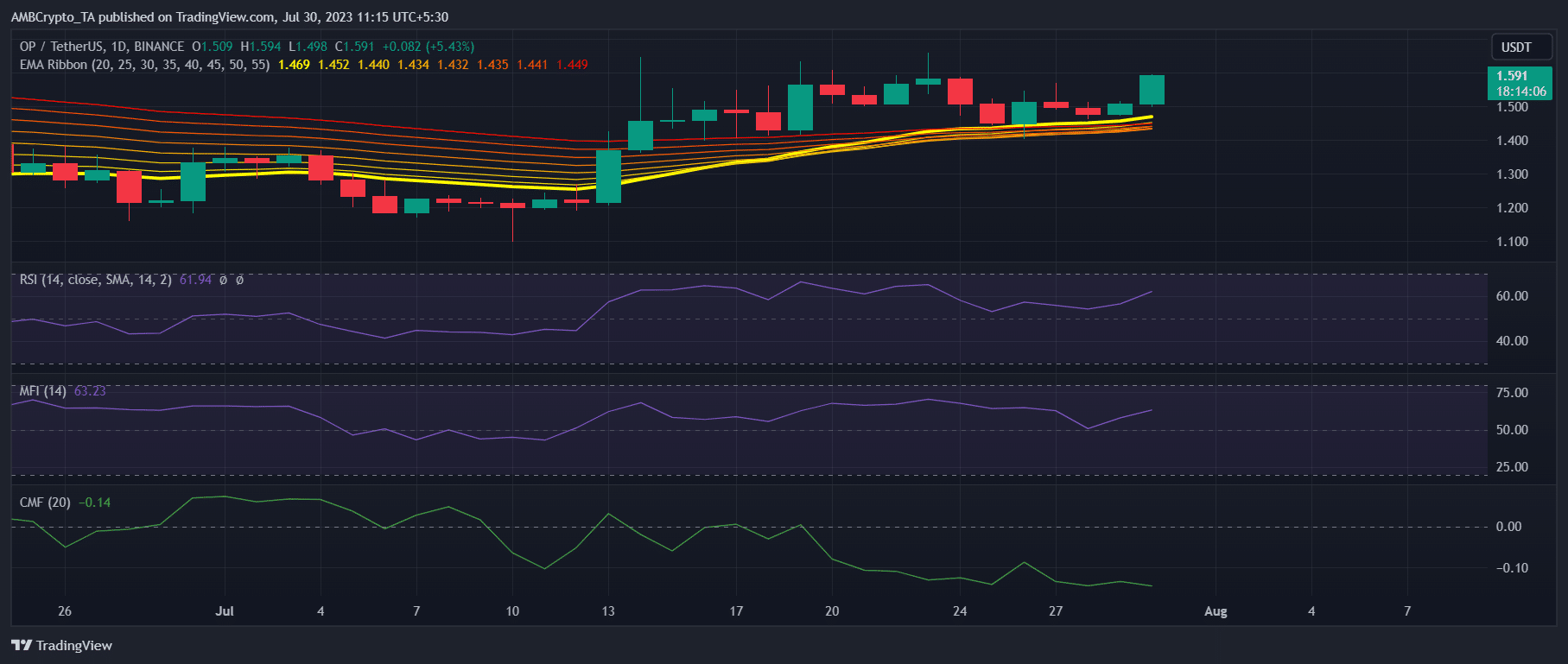Image resolution: width=1568 pixels, height=664 pixels.
Task: Click the RSI reading 61.94
Action: coord(195,280)
